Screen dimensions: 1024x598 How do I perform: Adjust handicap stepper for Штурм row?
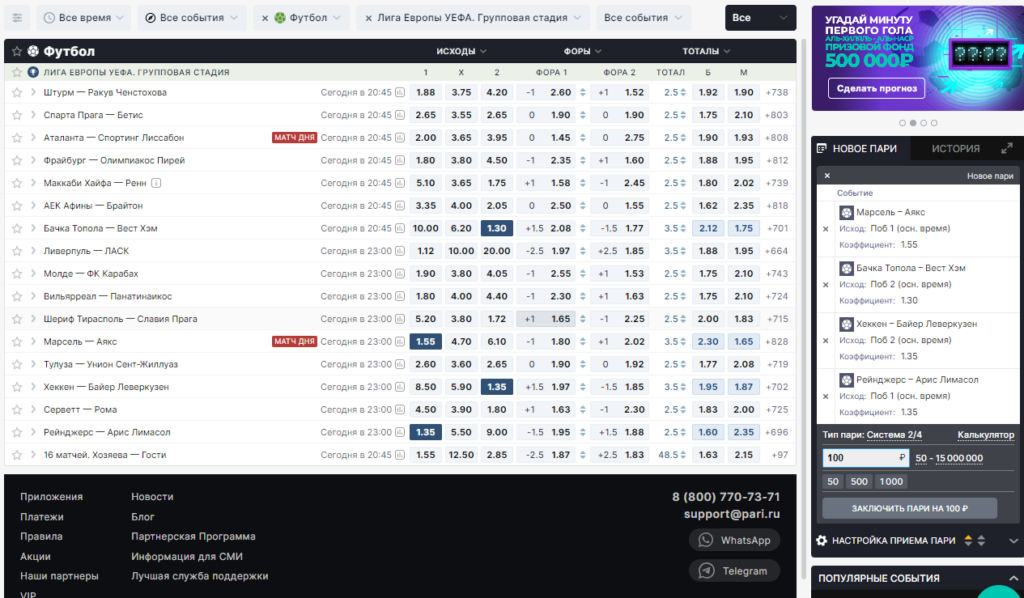tap(583, 93)
